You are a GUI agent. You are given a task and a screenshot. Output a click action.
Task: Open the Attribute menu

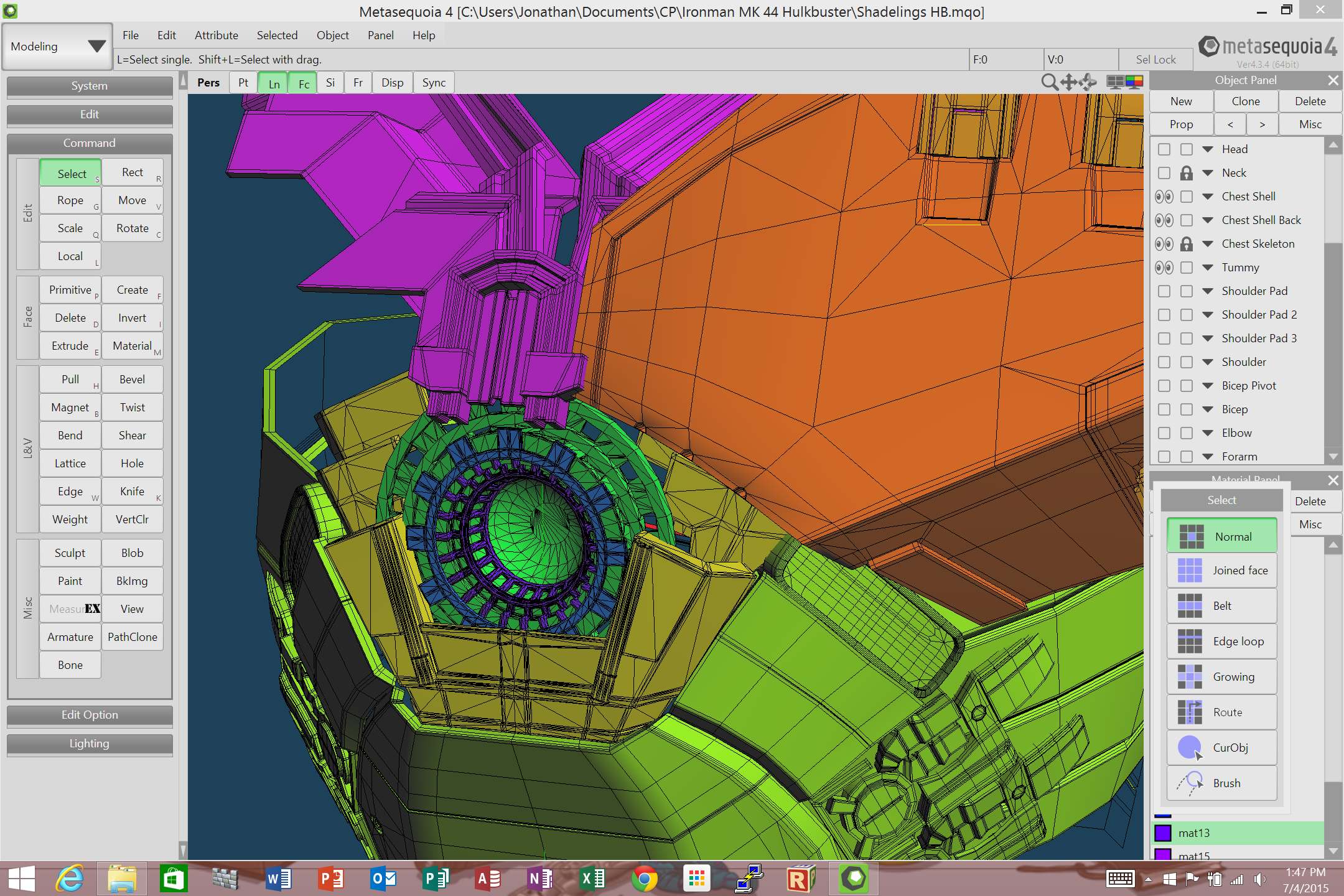click(x=216, y=35)
